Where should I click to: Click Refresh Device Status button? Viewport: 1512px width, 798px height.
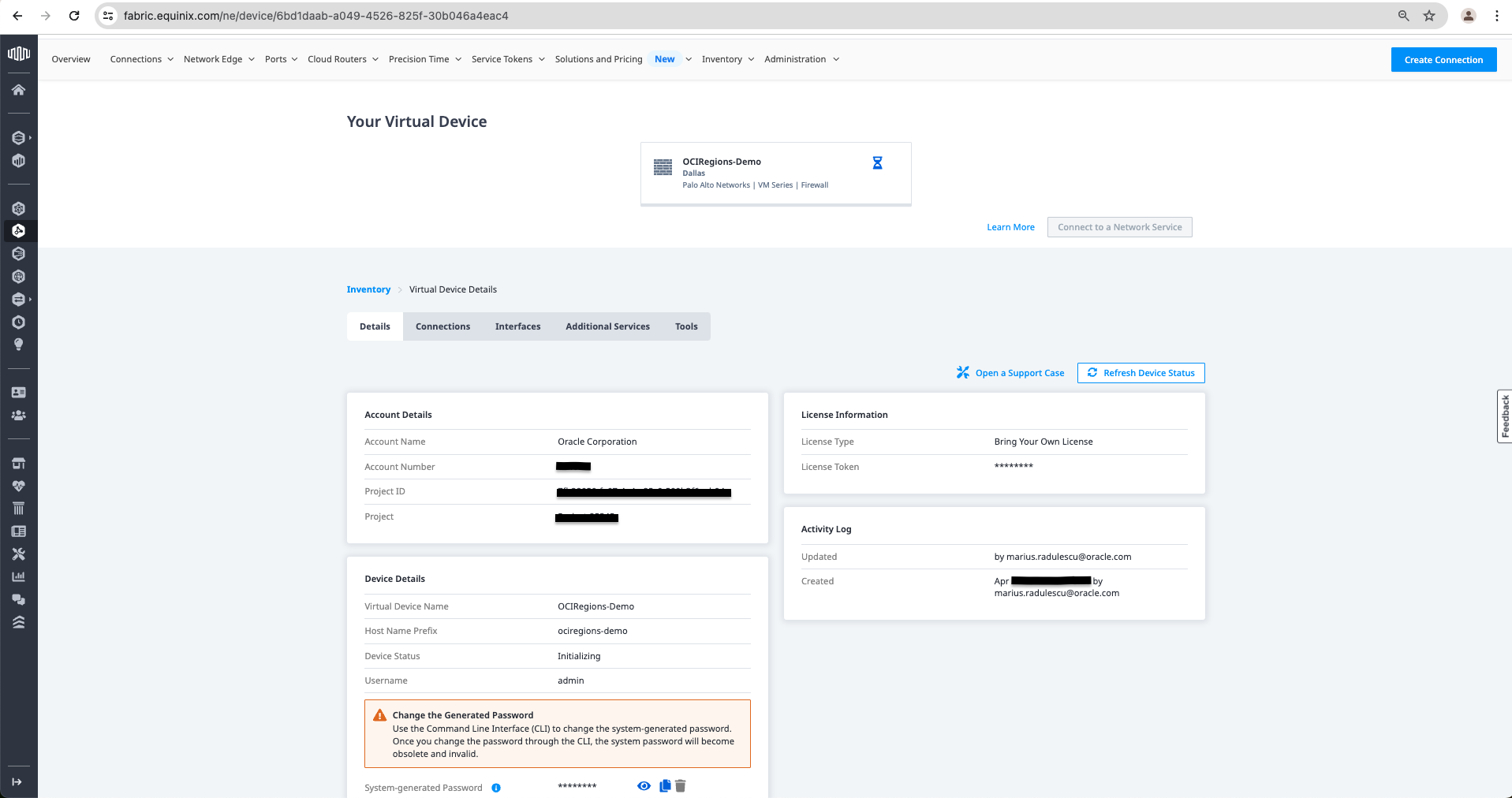tap(1141, 373)
